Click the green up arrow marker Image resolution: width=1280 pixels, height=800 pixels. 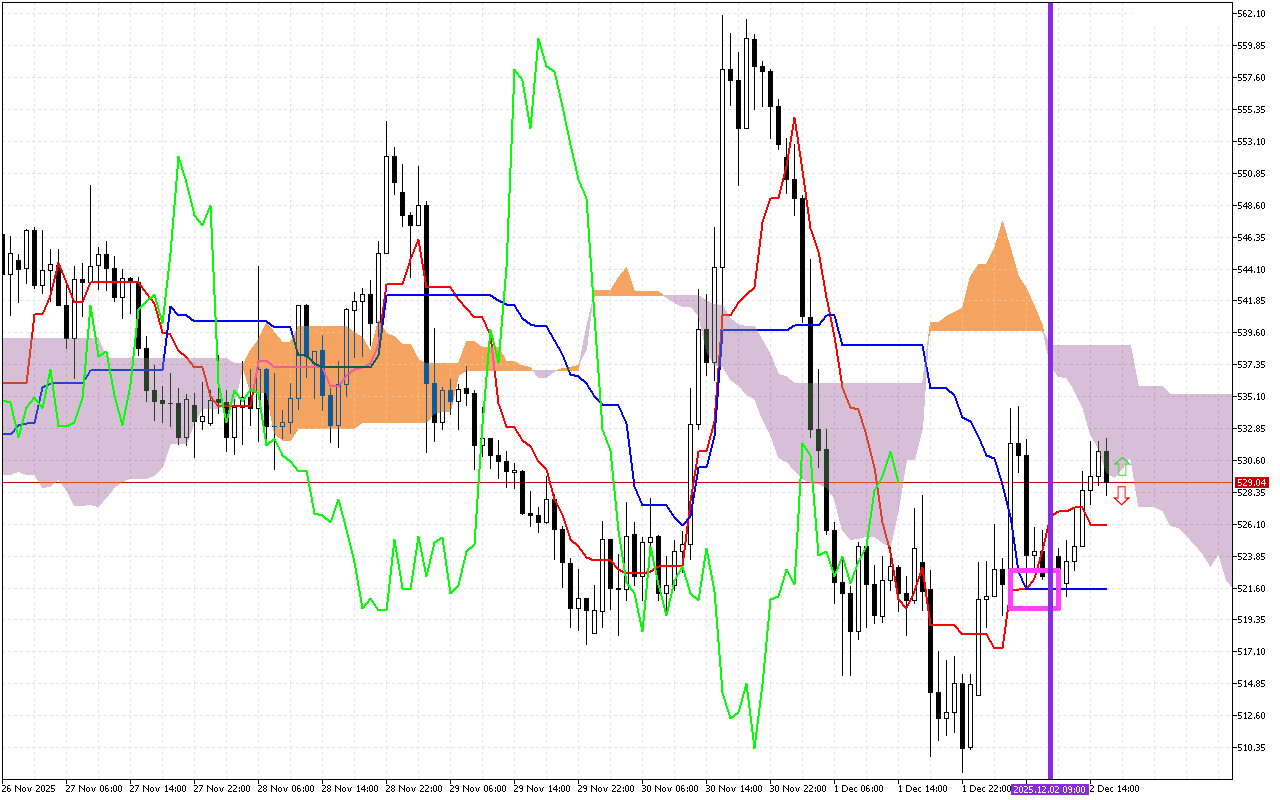click(x=1122, y=466)
